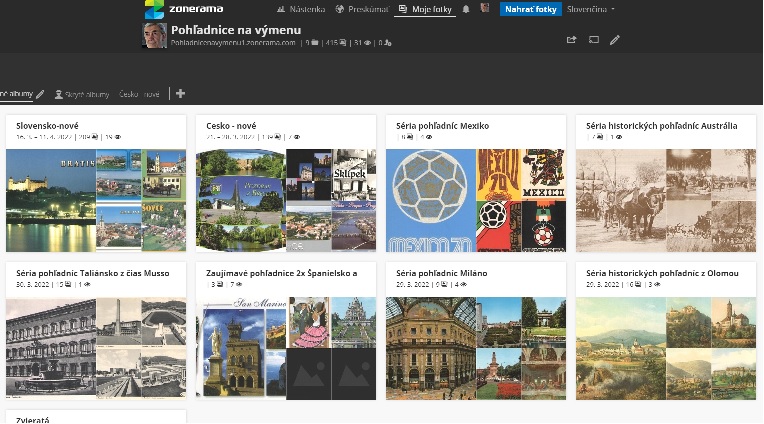This screenshot has width=764, height=424.
Task: Switch to the Česko - nové tab
Action: (139, 94)
